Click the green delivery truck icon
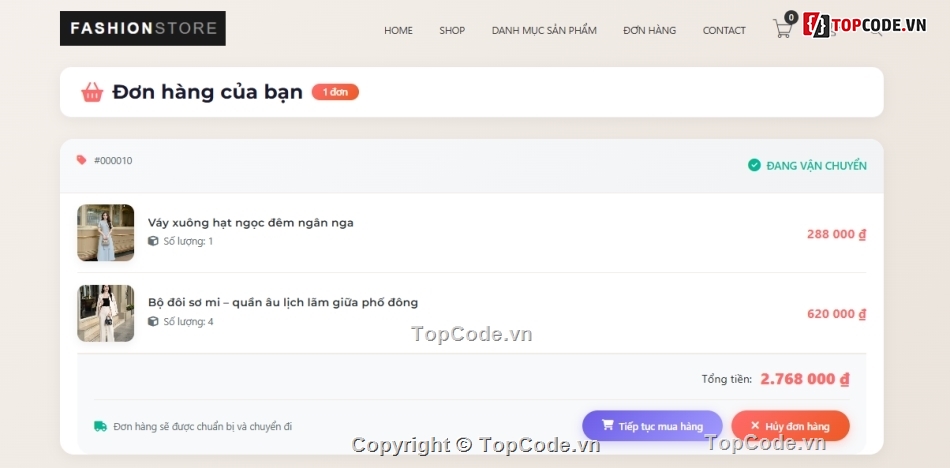 click(101, 426)
